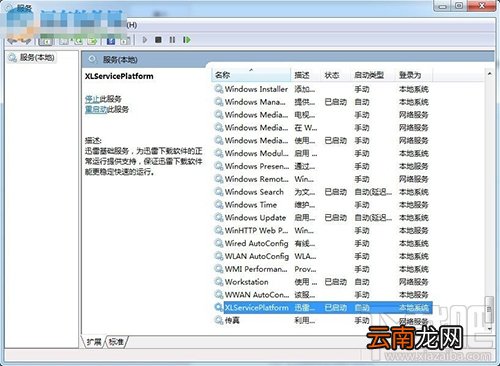
Task: Select the Windows Installer service name
Action: 256,89
